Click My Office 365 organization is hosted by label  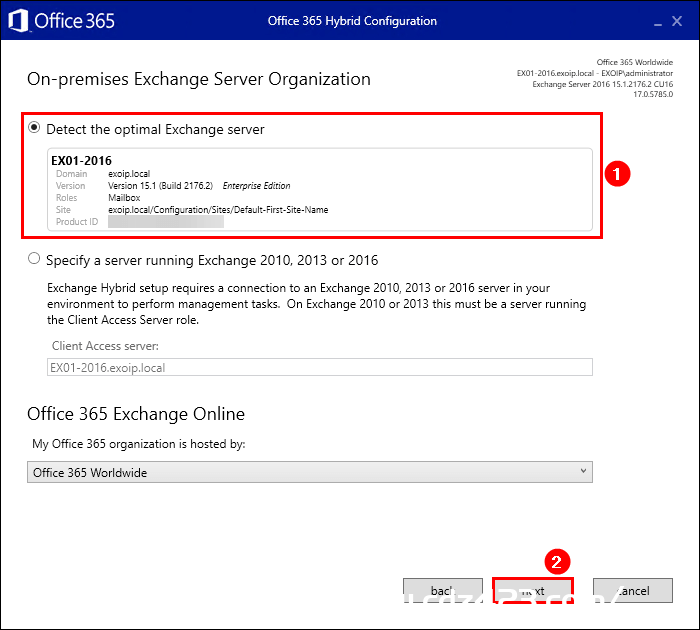click(x=138, y=444)
